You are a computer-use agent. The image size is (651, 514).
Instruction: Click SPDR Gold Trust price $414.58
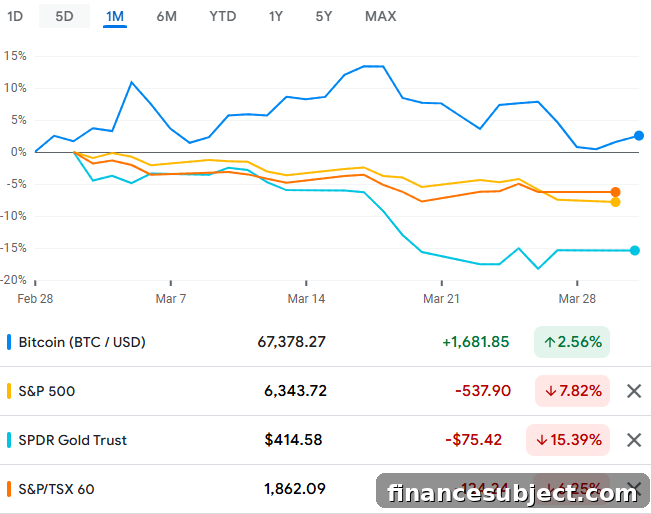click(x=293, y=440)
